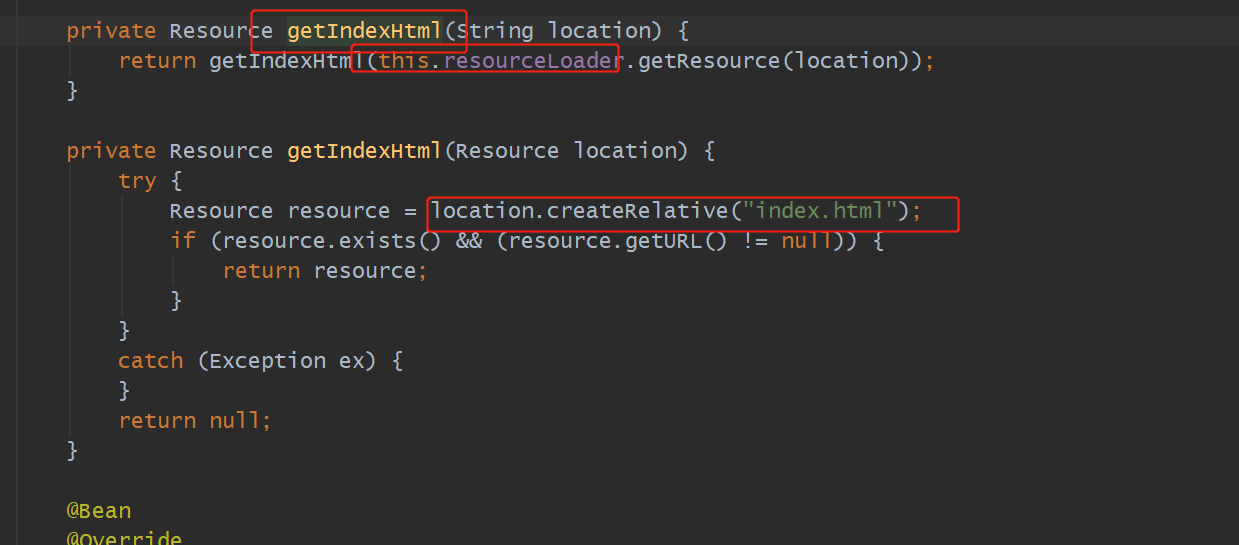Click the String parameter type
Viewport: 1239px width, 545px height.
click(495, 31)
